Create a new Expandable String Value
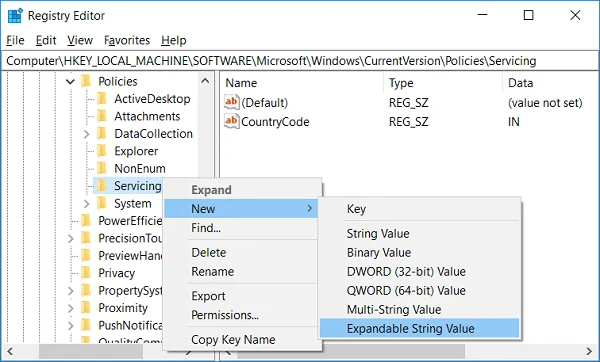The height and width of the screenshot is (362, 600). 419,328
